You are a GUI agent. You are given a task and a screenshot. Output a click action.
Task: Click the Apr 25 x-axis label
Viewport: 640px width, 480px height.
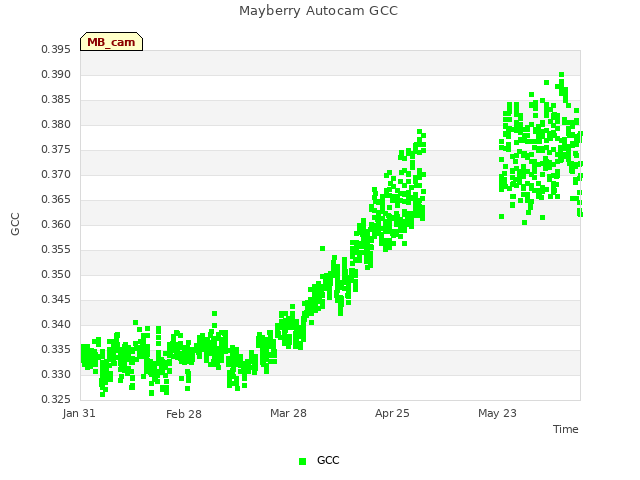pyautogui.click(x=392, y=413)
